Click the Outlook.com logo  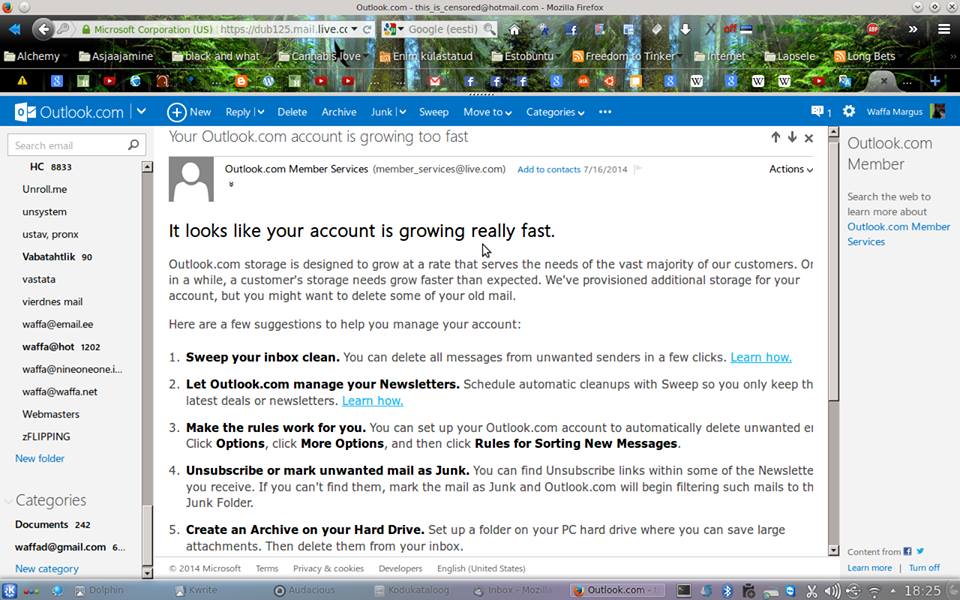69,112
